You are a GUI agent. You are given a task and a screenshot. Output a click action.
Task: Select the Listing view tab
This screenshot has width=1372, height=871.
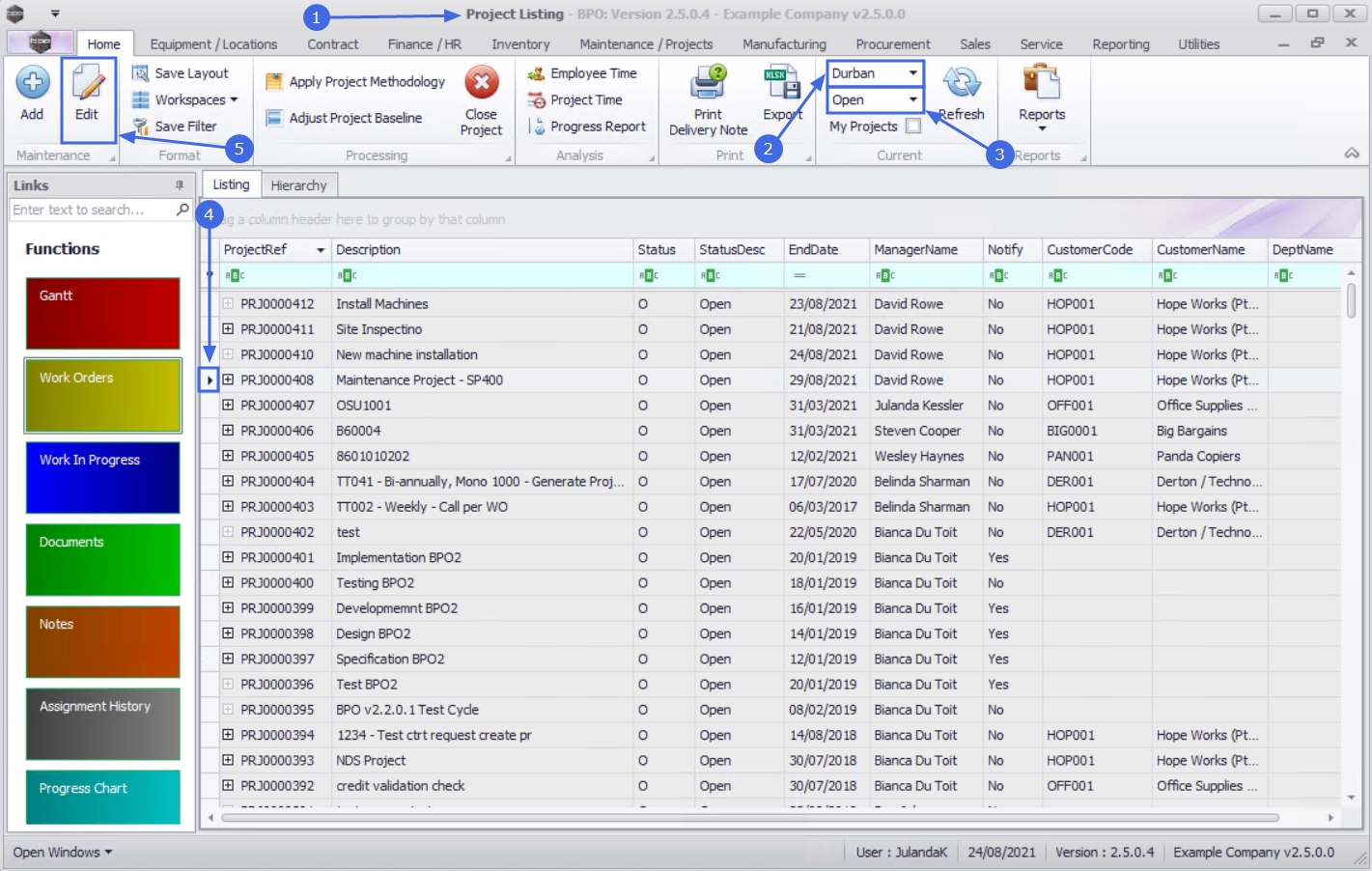pos(231,184)
